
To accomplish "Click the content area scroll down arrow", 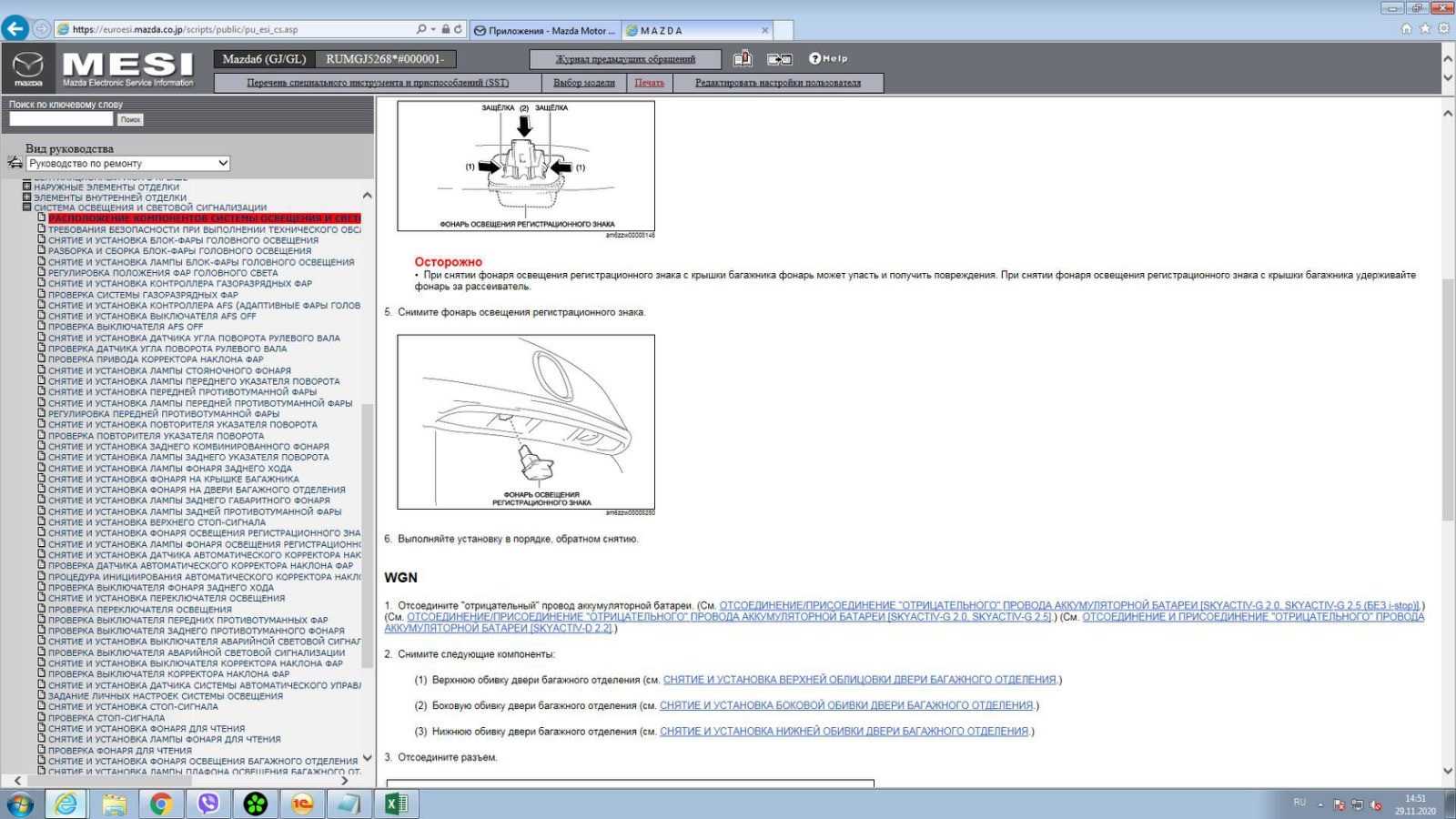I will pyautogui.click(x=1448, y=772).
